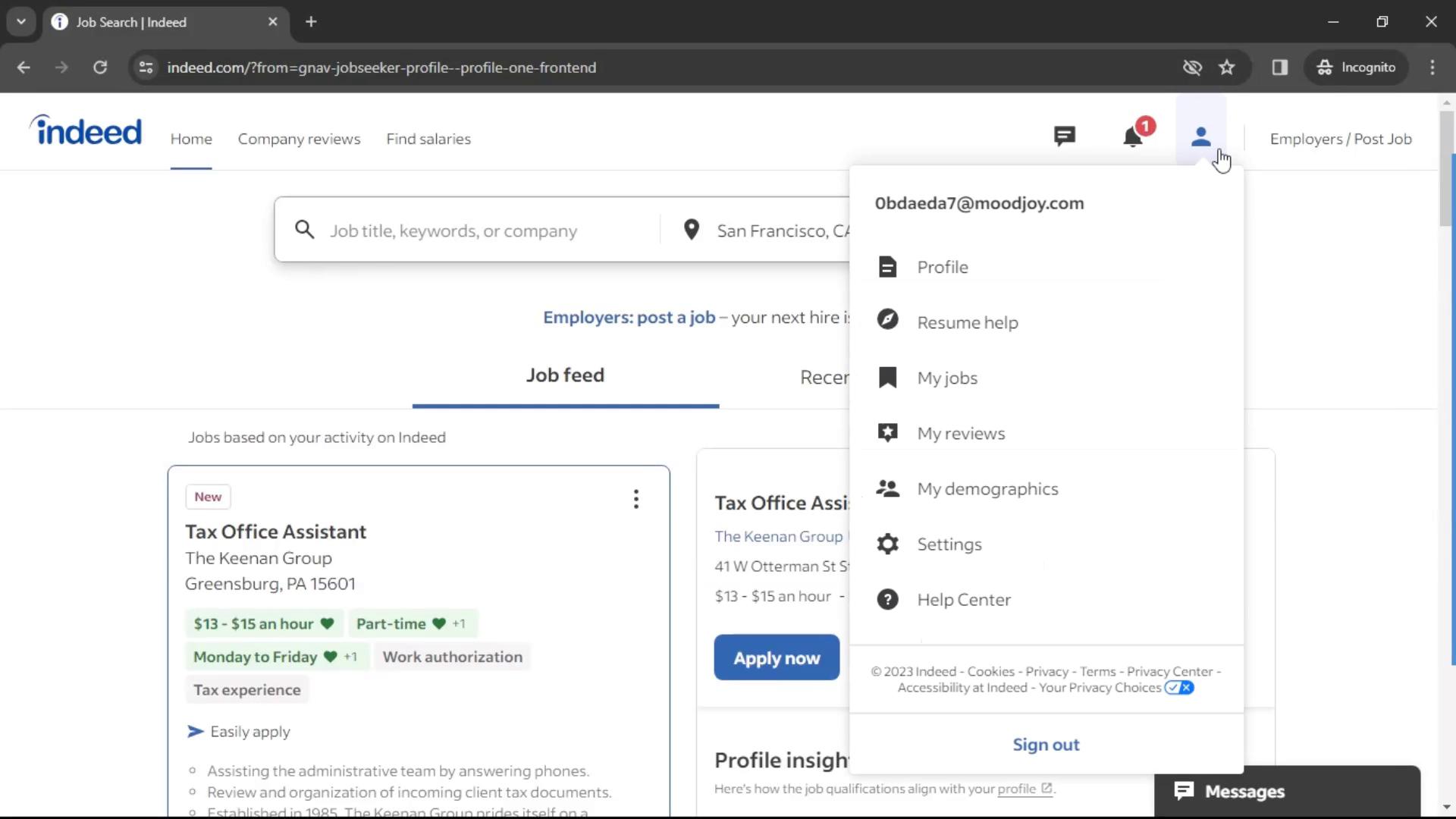Click the Help Center question mark icon
The width and height of the screenshot is (1456, 819).
click(887, 598)
